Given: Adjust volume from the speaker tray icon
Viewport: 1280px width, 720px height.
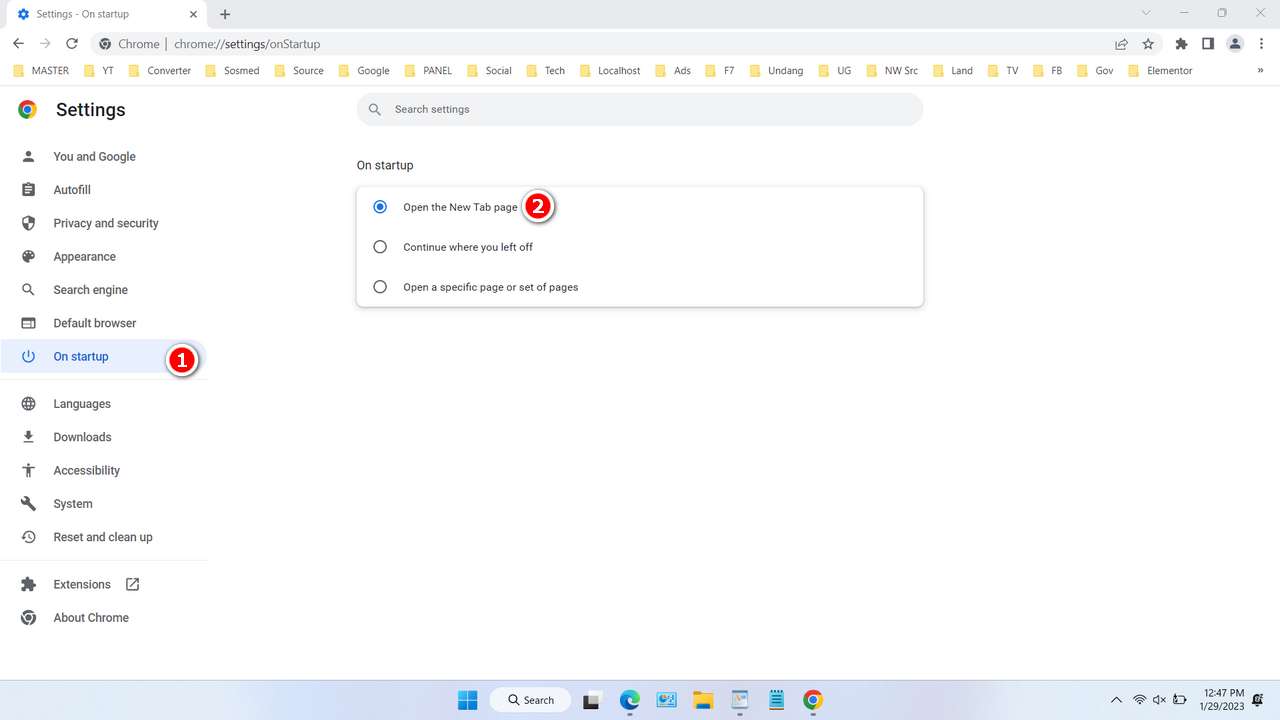Looking at the screenshot, I should [x=1160, y=700].
